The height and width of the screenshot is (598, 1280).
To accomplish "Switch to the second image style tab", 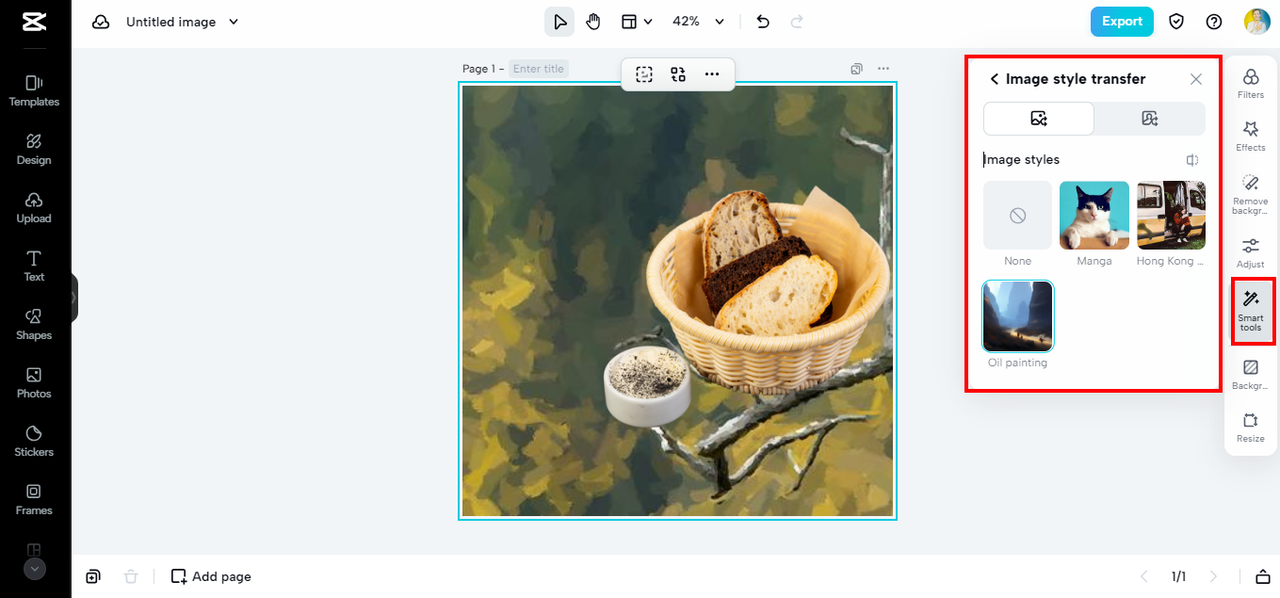I will [1150, 119].
